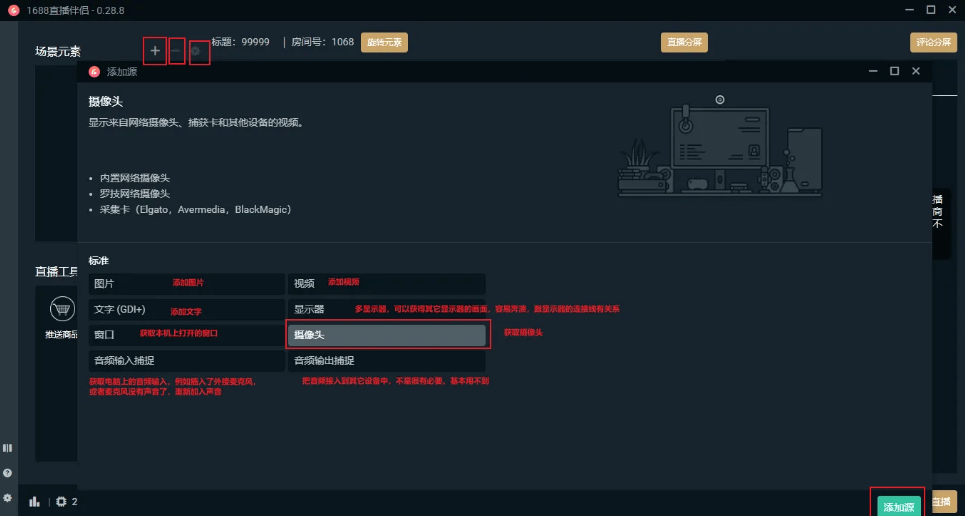
Task: Click the bar chart statistics icon in status bar
Action: (x=35, y=501)
